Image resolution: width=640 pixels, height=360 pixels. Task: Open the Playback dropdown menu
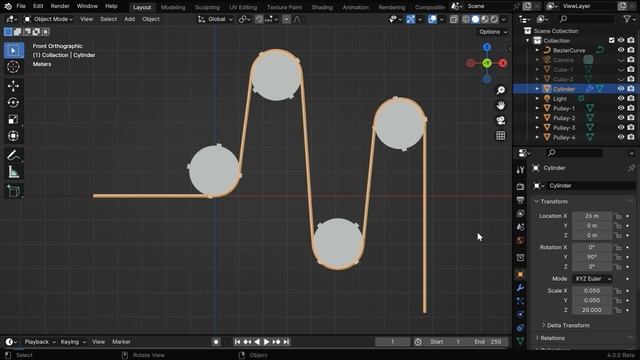point(40,342)
